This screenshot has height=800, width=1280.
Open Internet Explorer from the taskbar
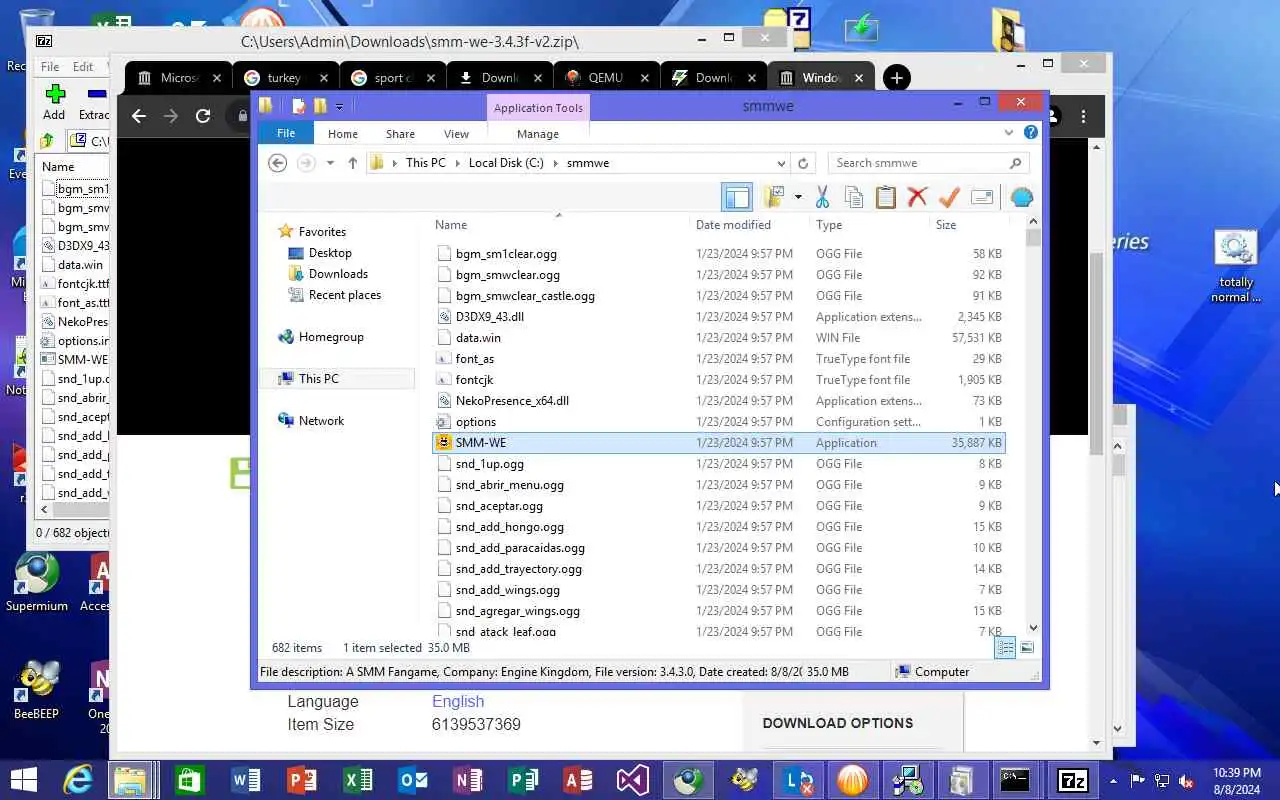coord(77,780)
